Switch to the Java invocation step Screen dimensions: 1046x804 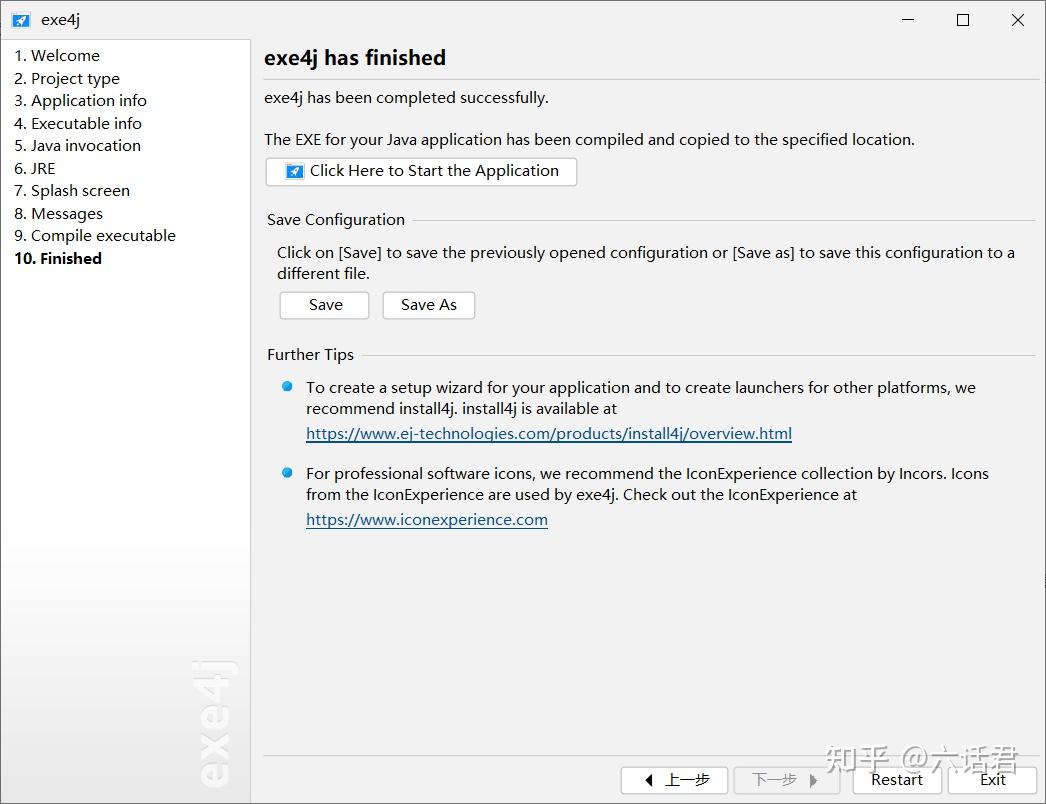point(77,146)
